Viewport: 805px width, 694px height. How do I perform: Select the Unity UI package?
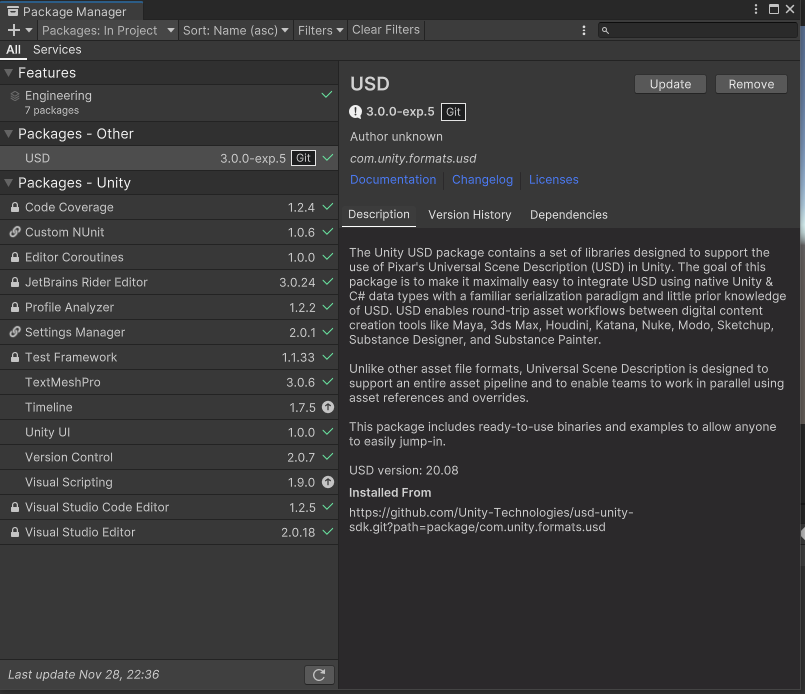[x=169, y=432]
